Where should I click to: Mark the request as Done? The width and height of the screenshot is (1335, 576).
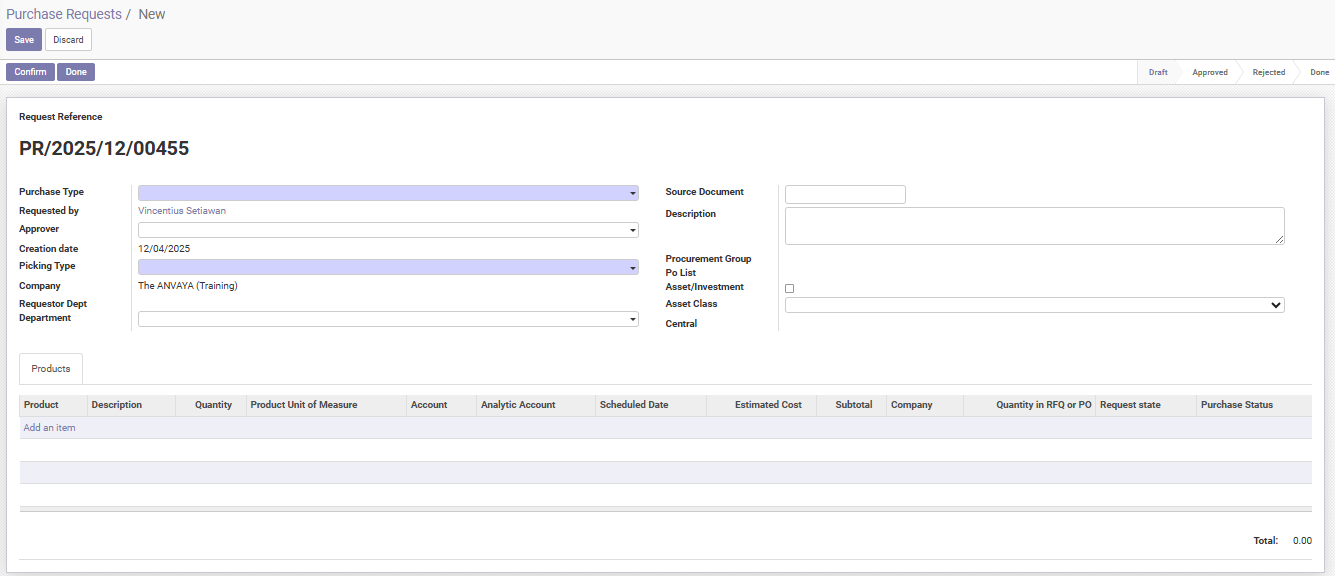(x=76, y=72)
